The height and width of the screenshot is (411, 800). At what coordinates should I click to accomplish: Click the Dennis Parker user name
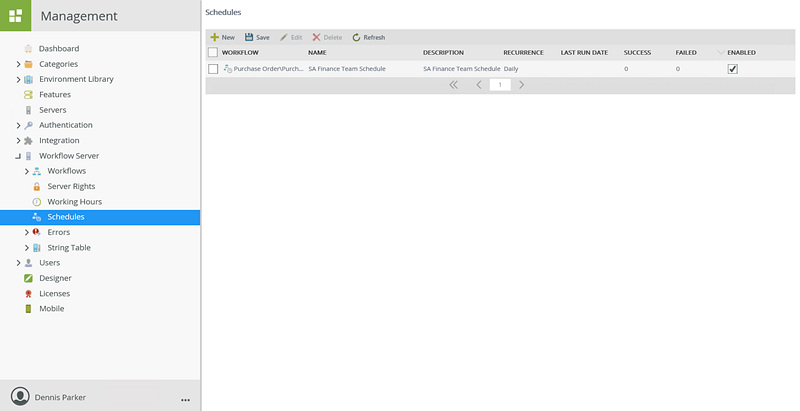60,397
